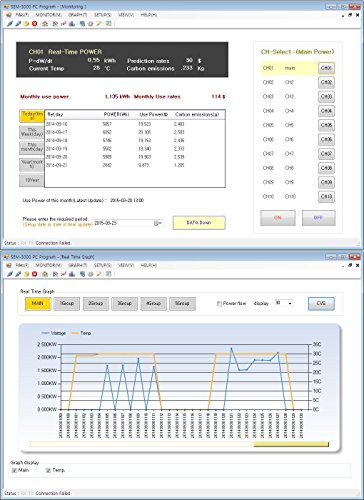Open the MONITOR menu in top window
The height and width of the screenshot is (500, 364).
pos(49,15)
